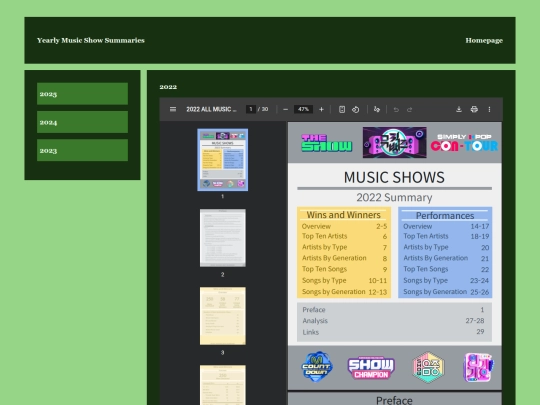
Task: Undo the last annotation
Action: (396, 109)
